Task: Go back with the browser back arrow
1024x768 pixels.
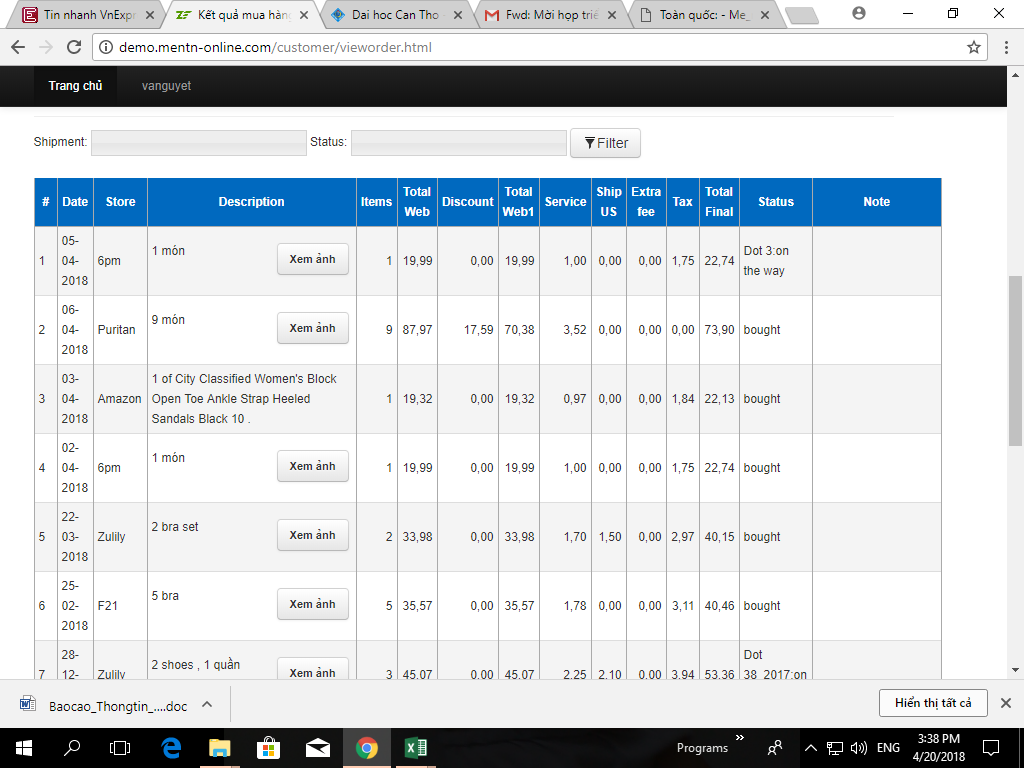Action: click(x=18, y=47)
